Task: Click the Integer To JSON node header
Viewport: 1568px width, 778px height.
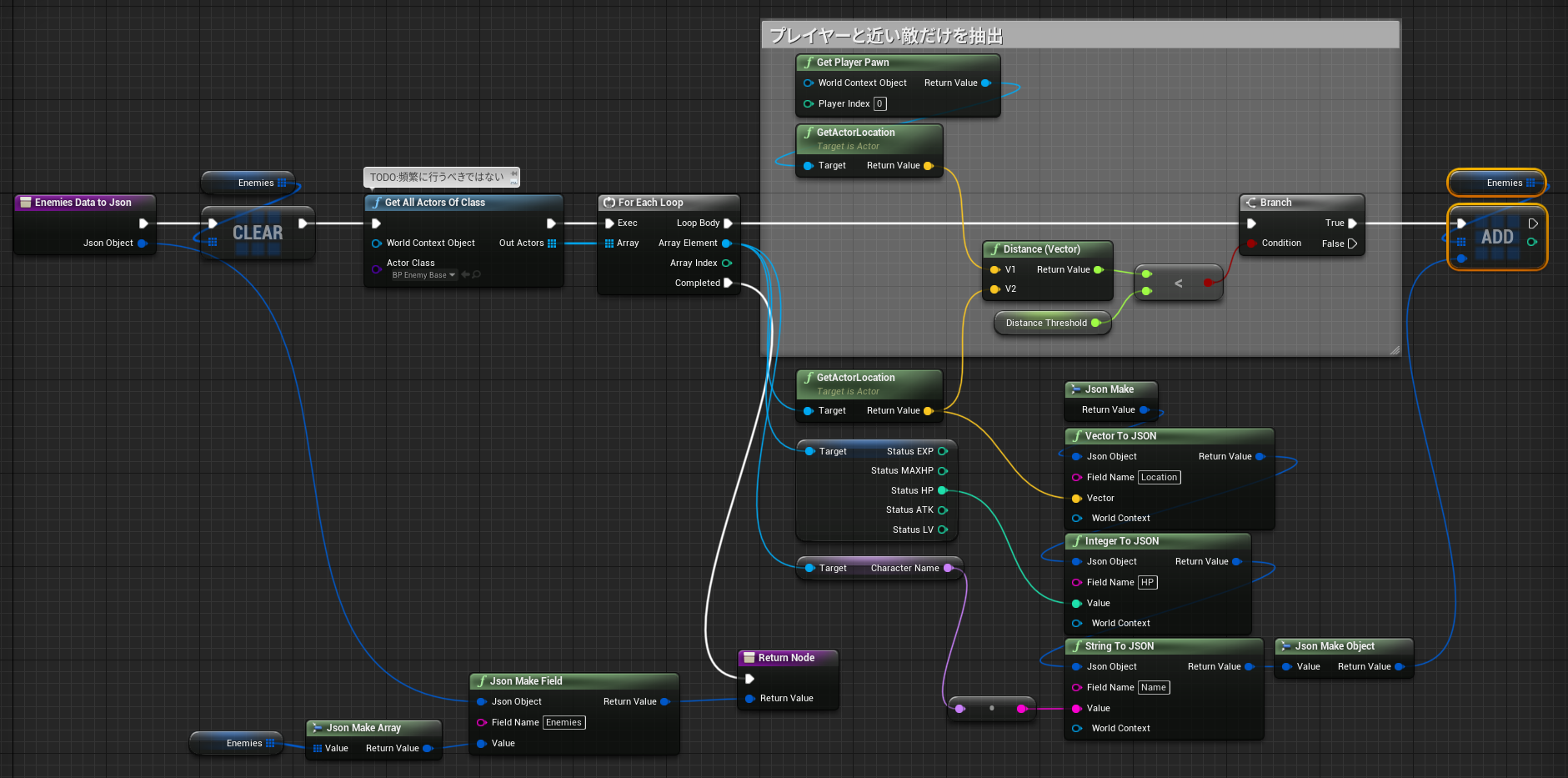Action: pyautogui.click(x=1157, y=541)
